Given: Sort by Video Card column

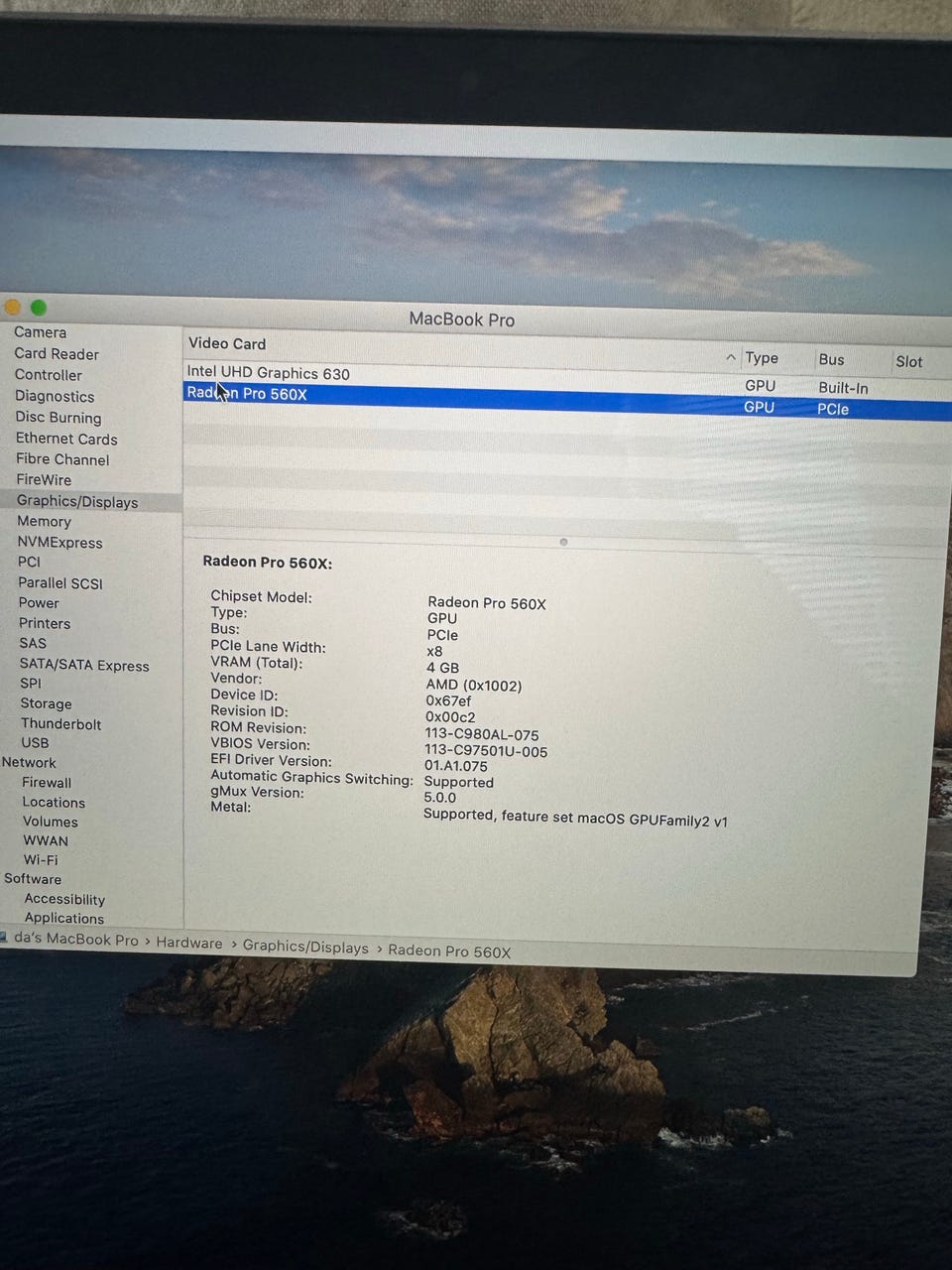Looking at the screenshot, I should pyautogui.click(x=227, y=344).
